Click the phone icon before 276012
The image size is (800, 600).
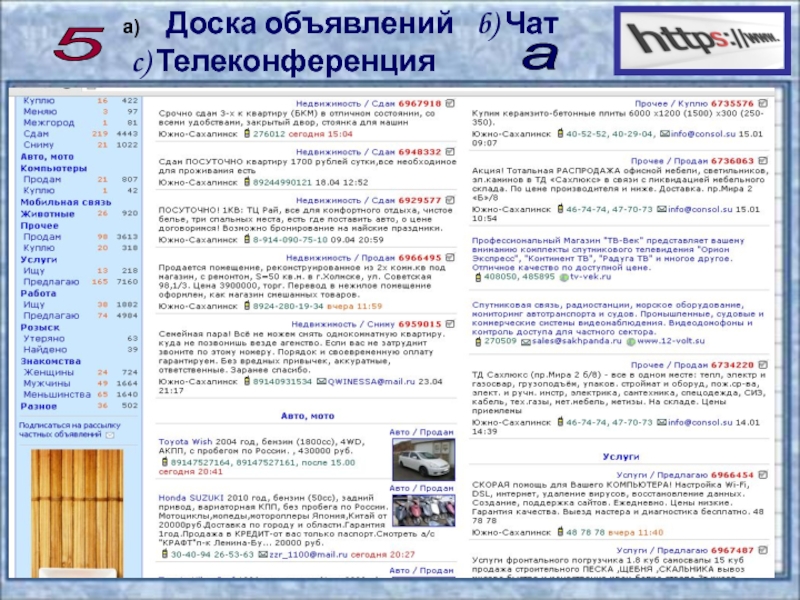click(247, 134)
